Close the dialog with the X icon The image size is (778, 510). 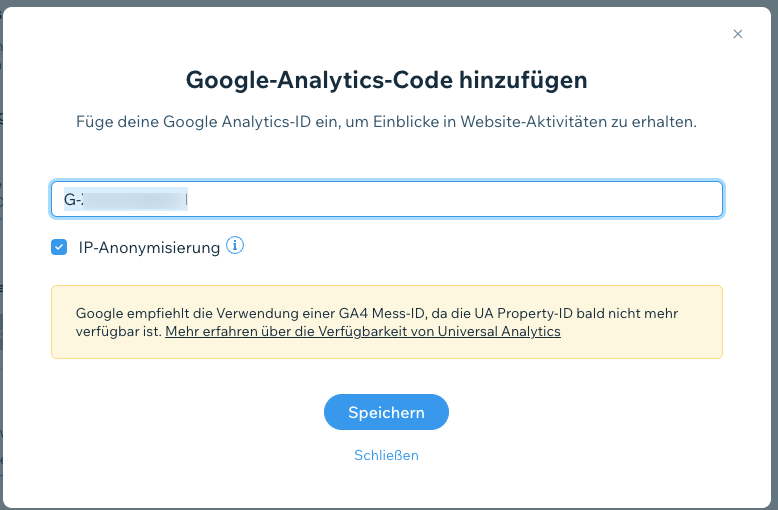pyautogui.click(x=738, y=34)
